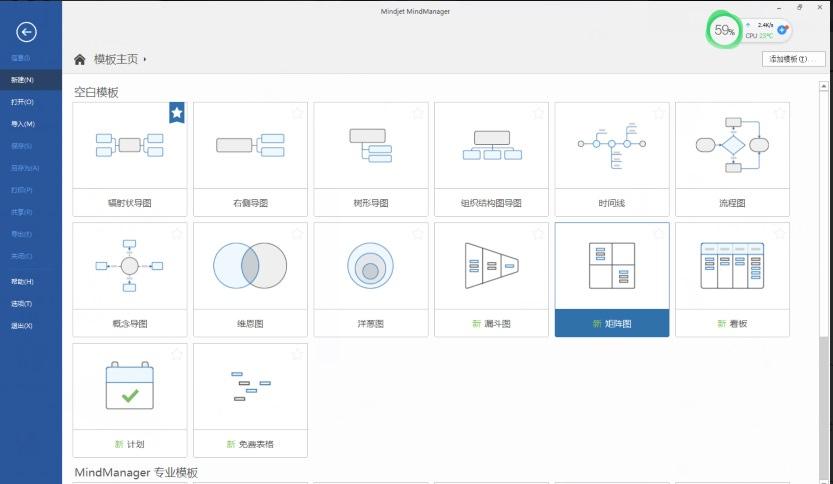Click the 59% memory usage circle widget

click(724, 30)
